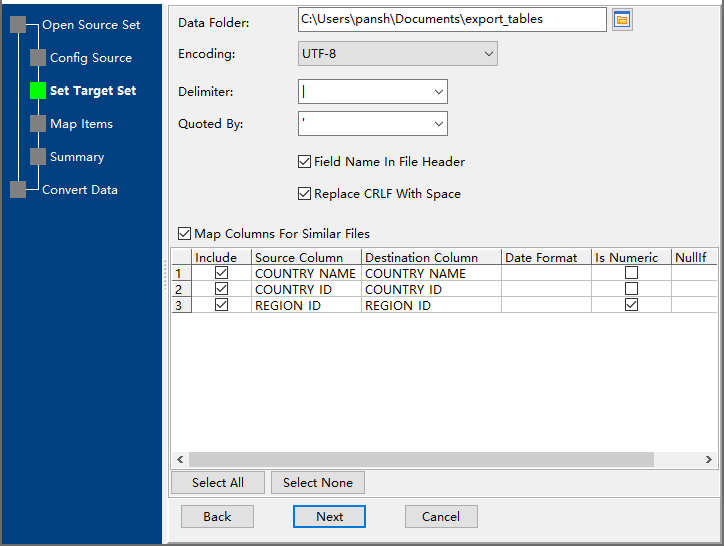Click the Map Items step icon

[x=38, y=124]
